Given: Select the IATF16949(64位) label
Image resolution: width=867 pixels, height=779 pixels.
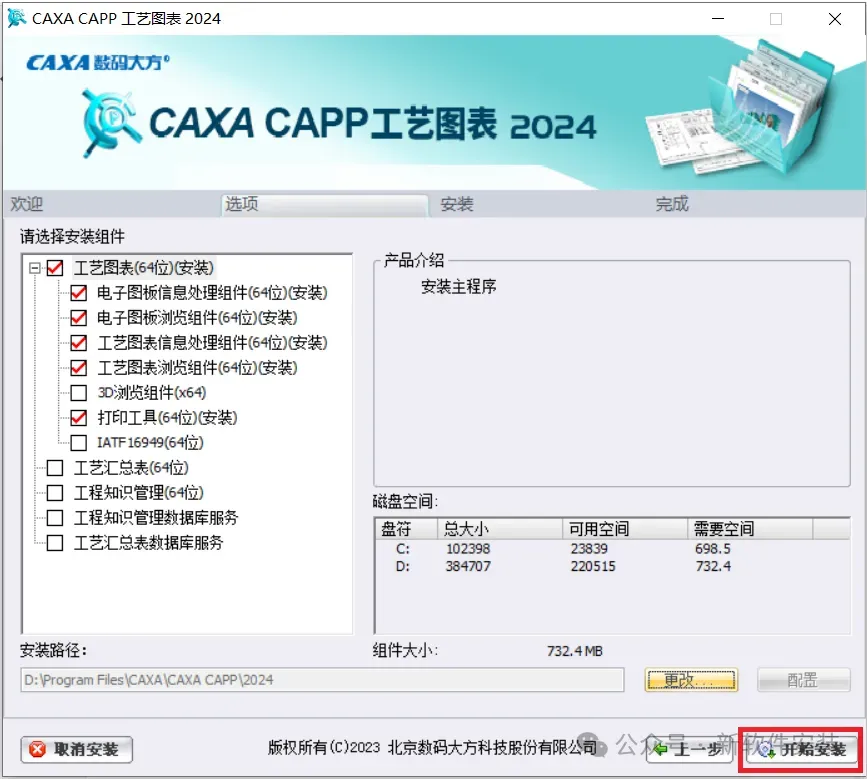Looking at the screenshot, I should [x=150, y=442].
